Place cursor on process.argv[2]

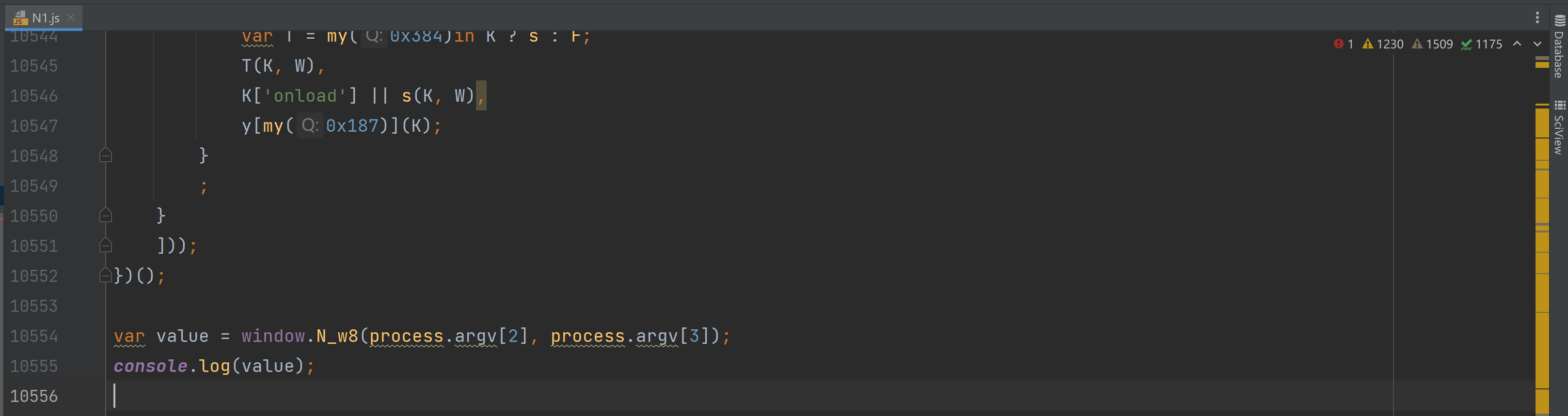click(x=448, y=336)
